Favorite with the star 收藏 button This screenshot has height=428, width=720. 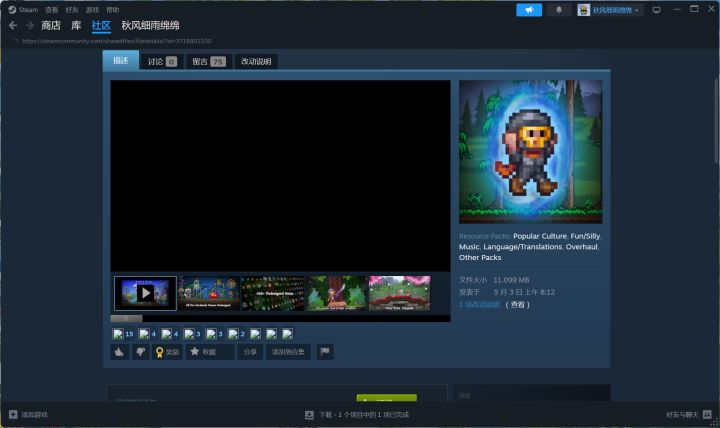click(x=210, y=352)
